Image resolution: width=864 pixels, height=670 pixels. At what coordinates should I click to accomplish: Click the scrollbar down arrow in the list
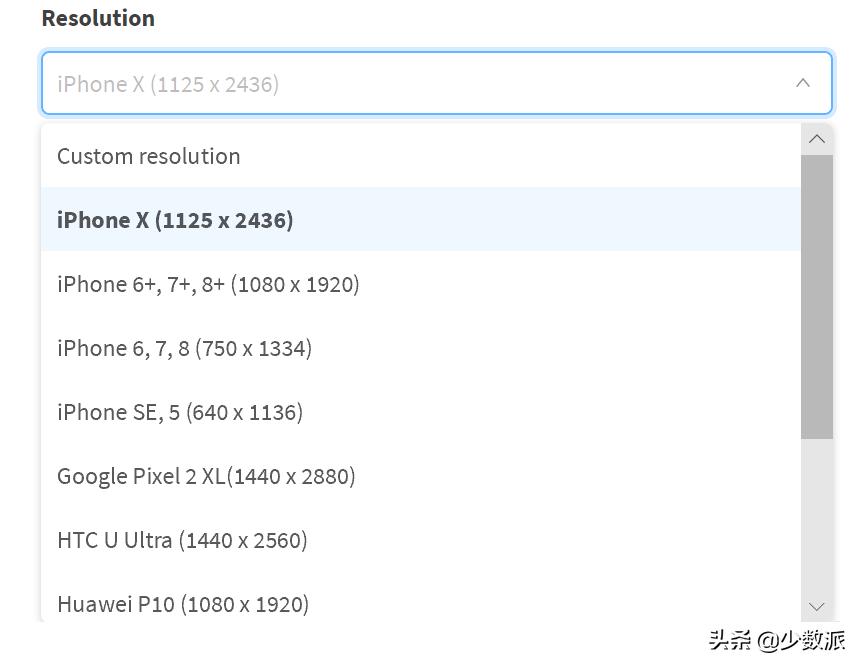817,606
